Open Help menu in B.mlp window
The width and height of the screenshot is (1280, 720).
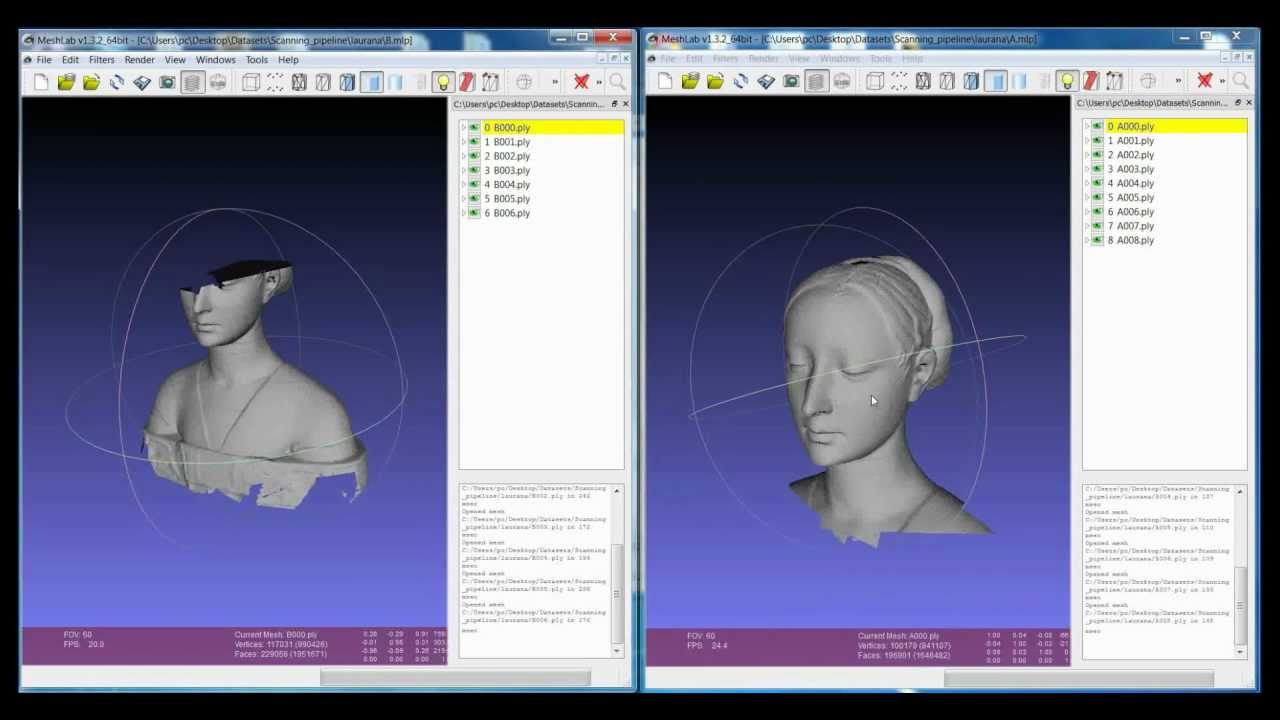(x=288, y=60)
